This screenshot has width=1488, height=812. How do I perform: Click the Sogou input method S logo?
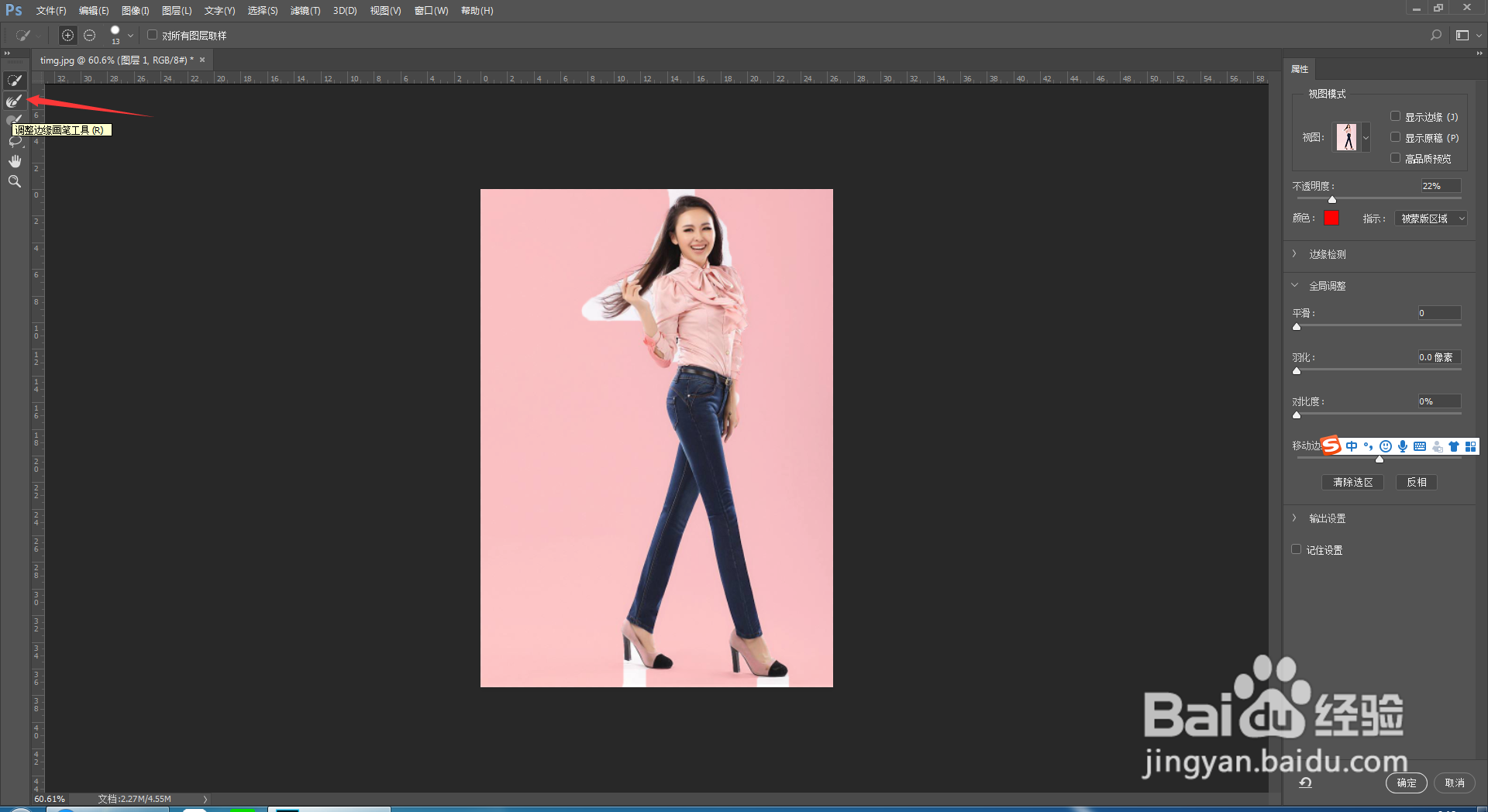(x=1331, y=446)
